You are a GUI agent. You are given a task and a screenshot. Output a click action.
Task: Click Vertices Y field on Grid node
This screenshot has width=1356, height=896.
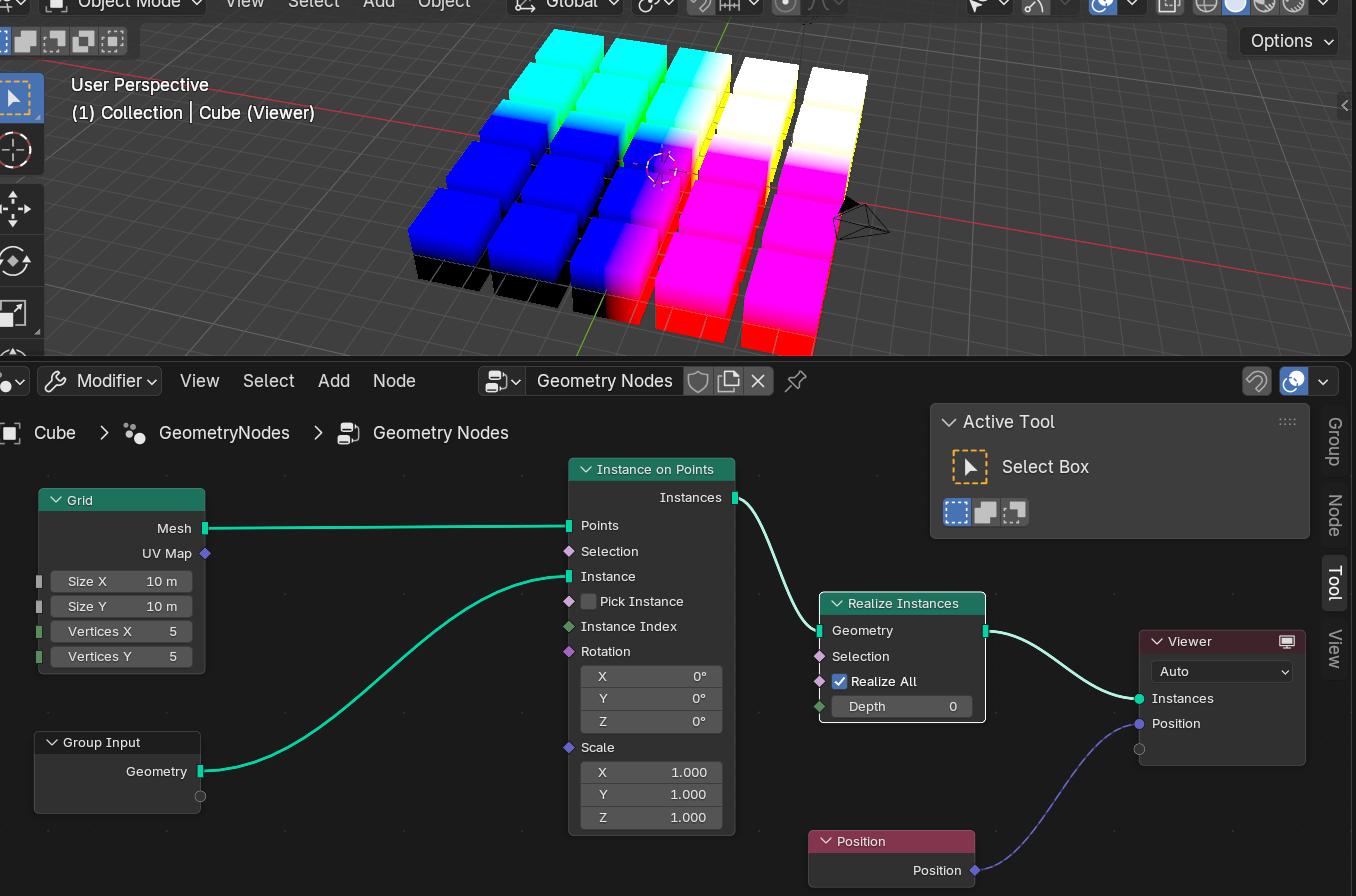pyautogui.click(x=121, y=656)
